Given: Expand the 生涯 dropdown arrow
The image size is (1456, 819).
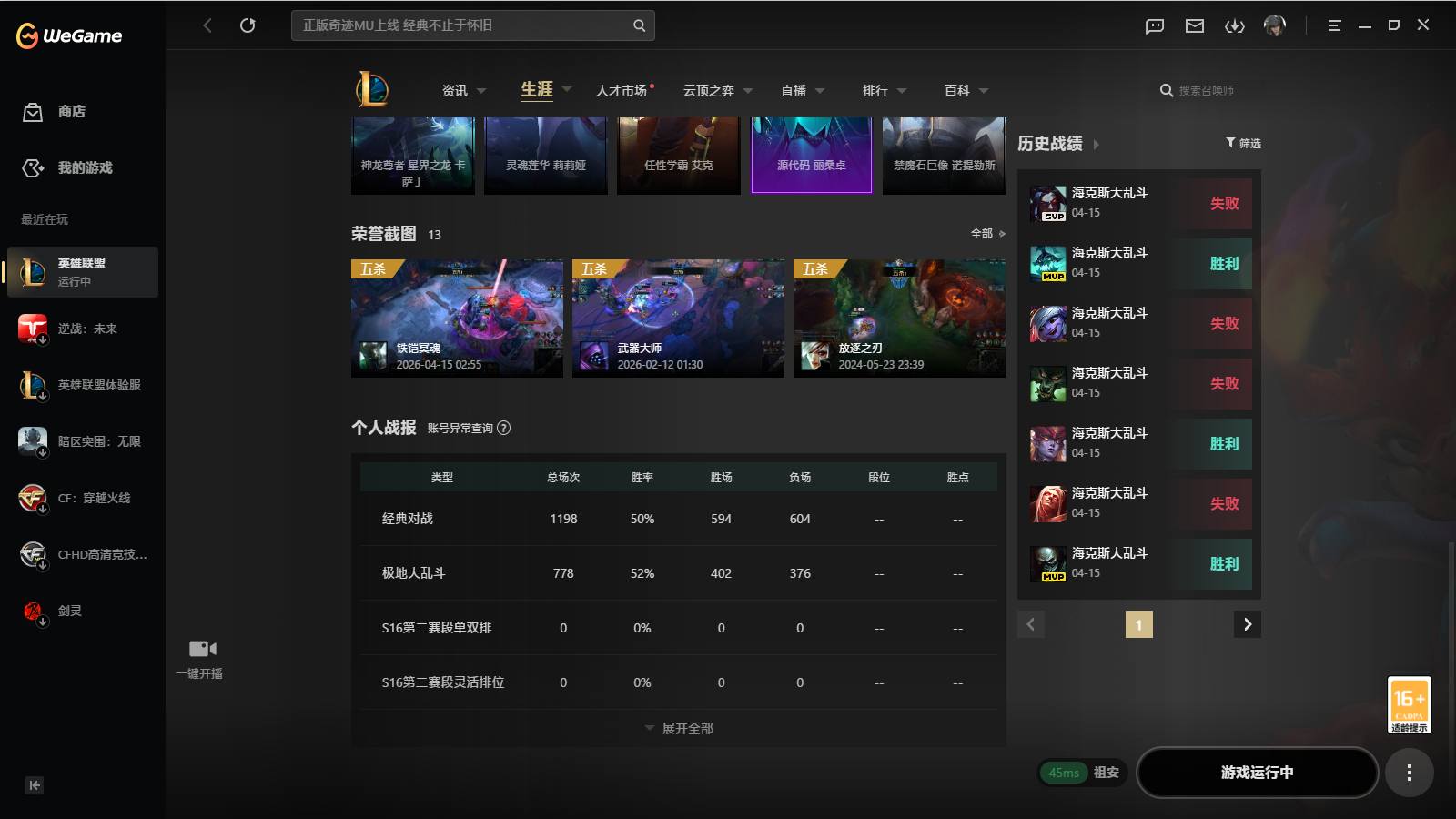Looking at the screenshot, I should click(x=567, y=89).
